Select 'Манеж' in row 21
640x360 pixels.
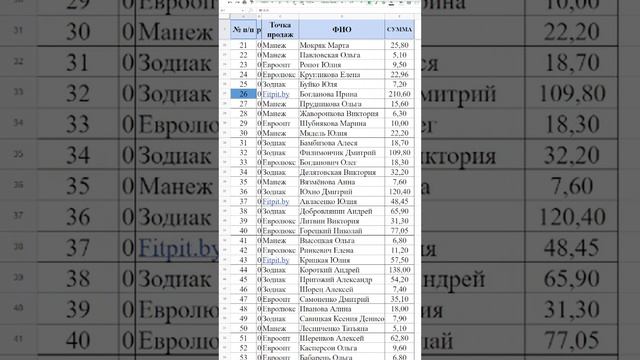[x=280, y=45]
